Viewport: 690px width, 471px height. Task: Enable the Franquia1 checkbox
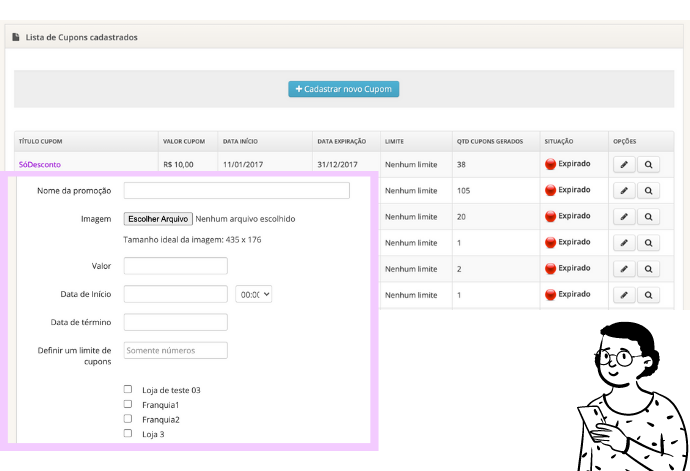128,404
